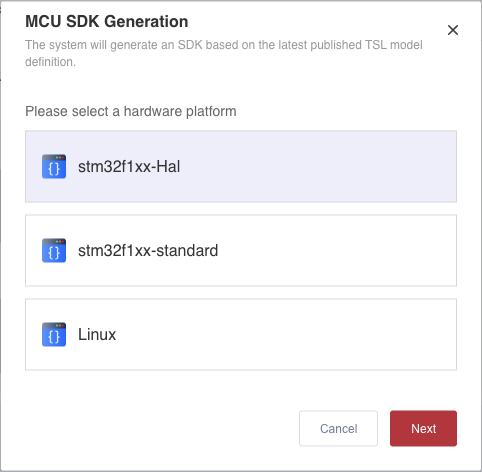The image size is (482, 472).
Task: Click the stm32f1xx-Hal text label
Action: 129,166
